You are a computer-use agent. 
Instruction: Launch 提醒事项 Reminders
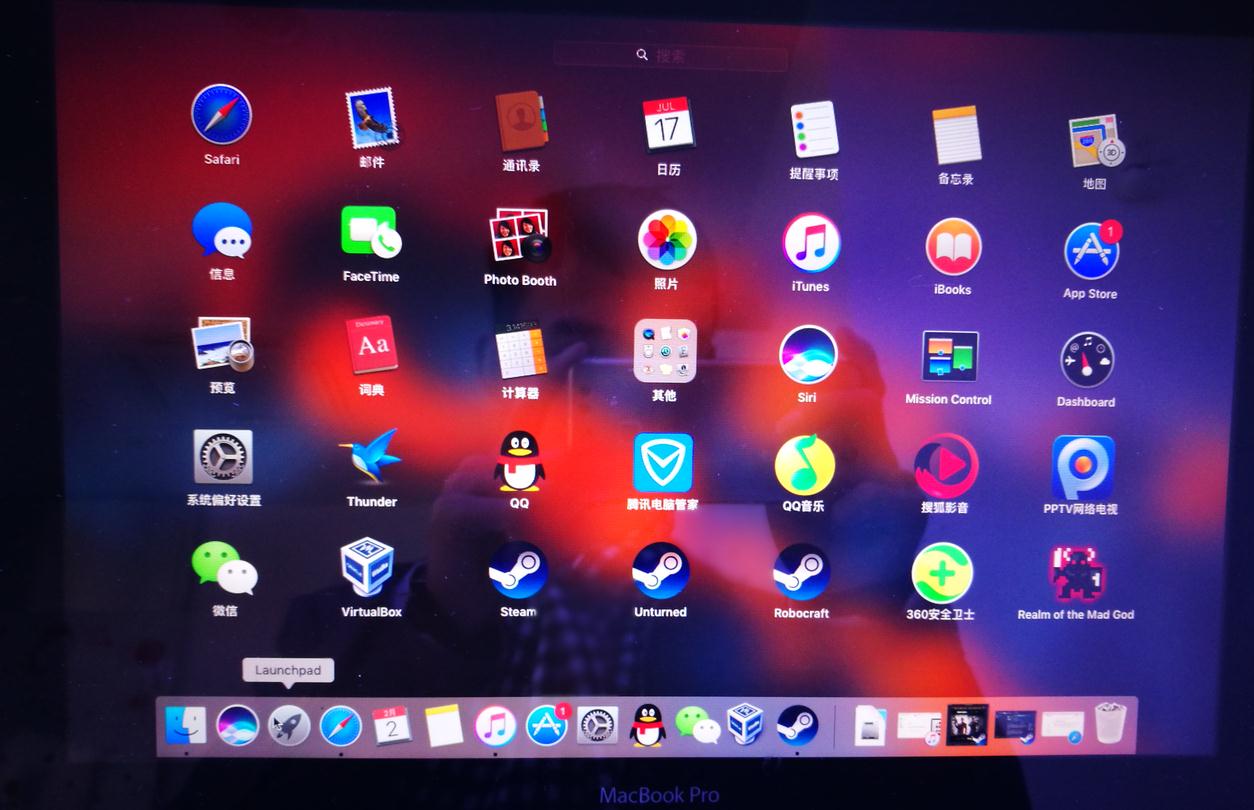tap(814, 129)
